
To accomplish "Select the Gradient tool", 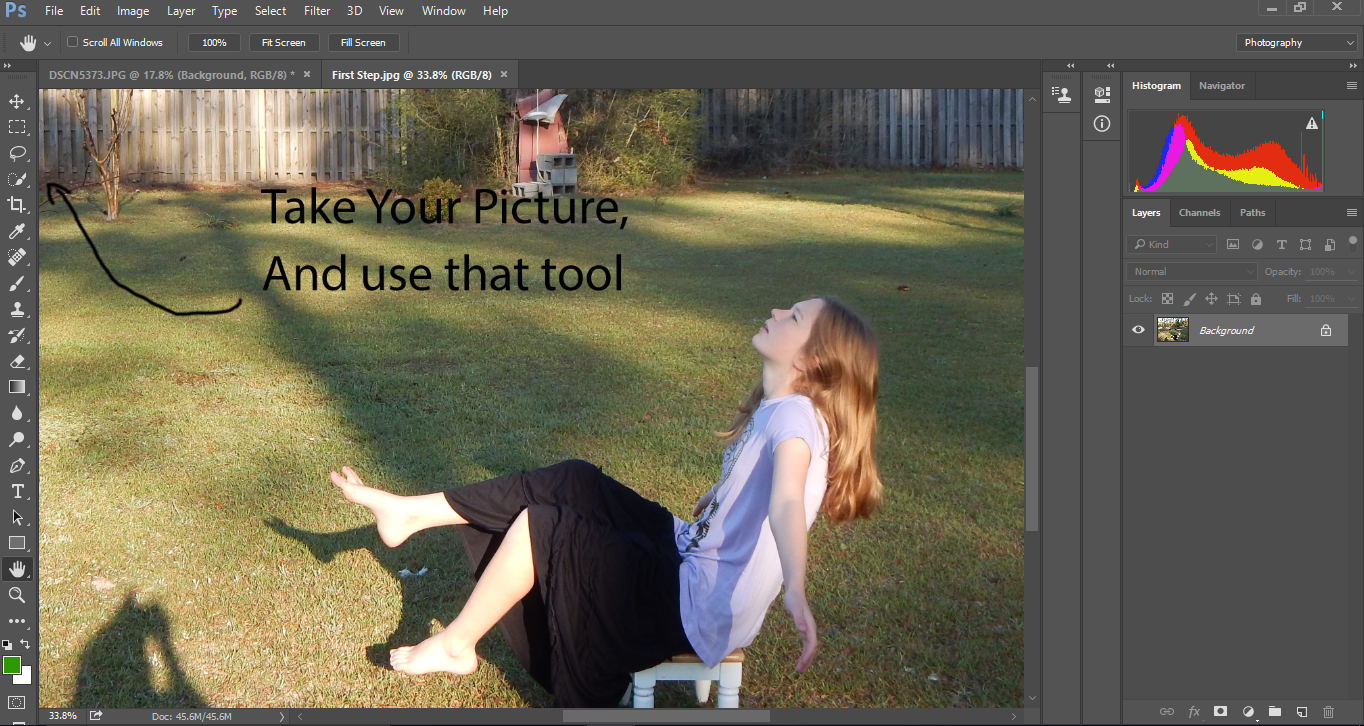I will [x=17, y=387].
